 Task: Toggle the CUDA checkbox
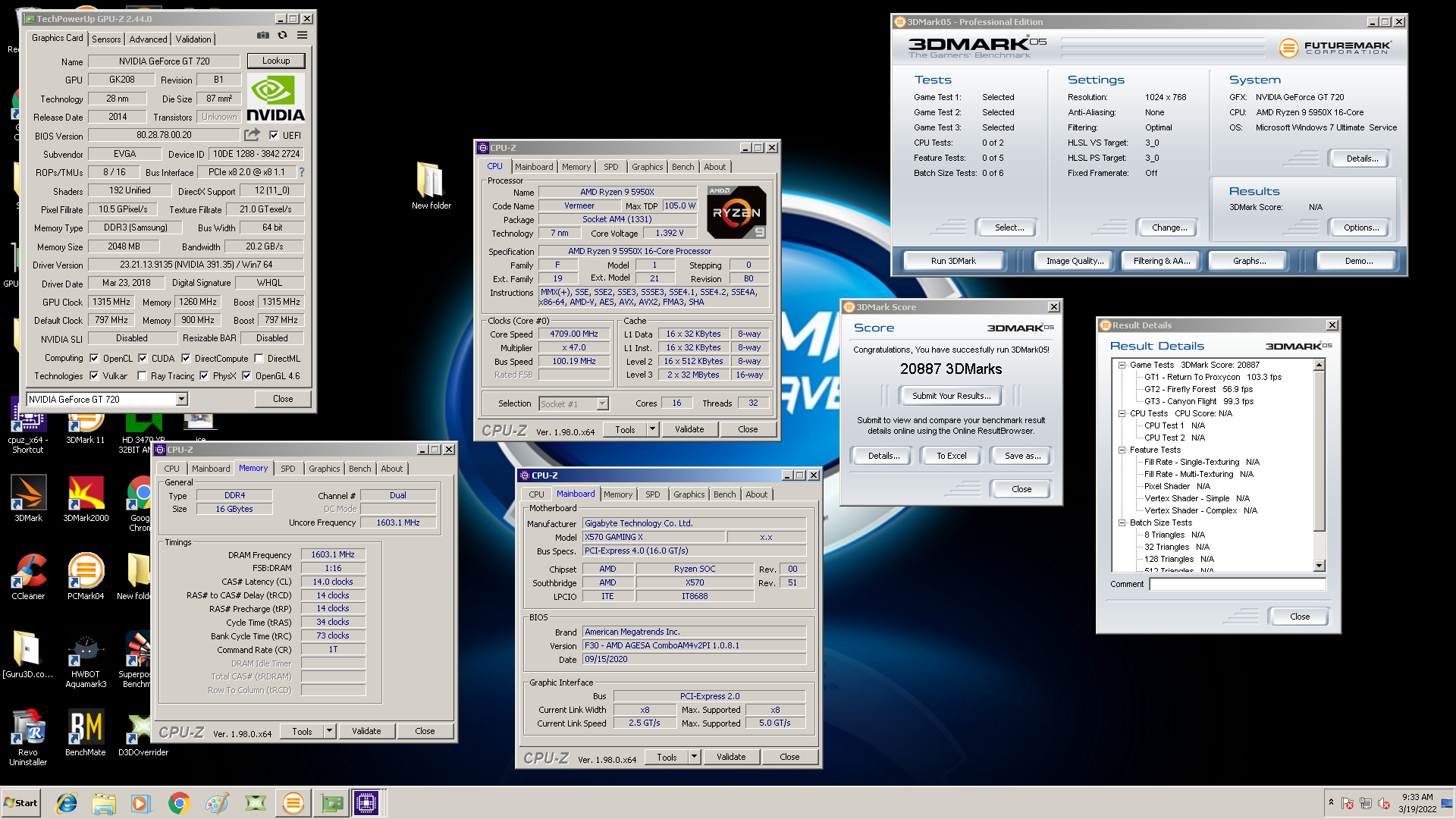pos(143,358)
